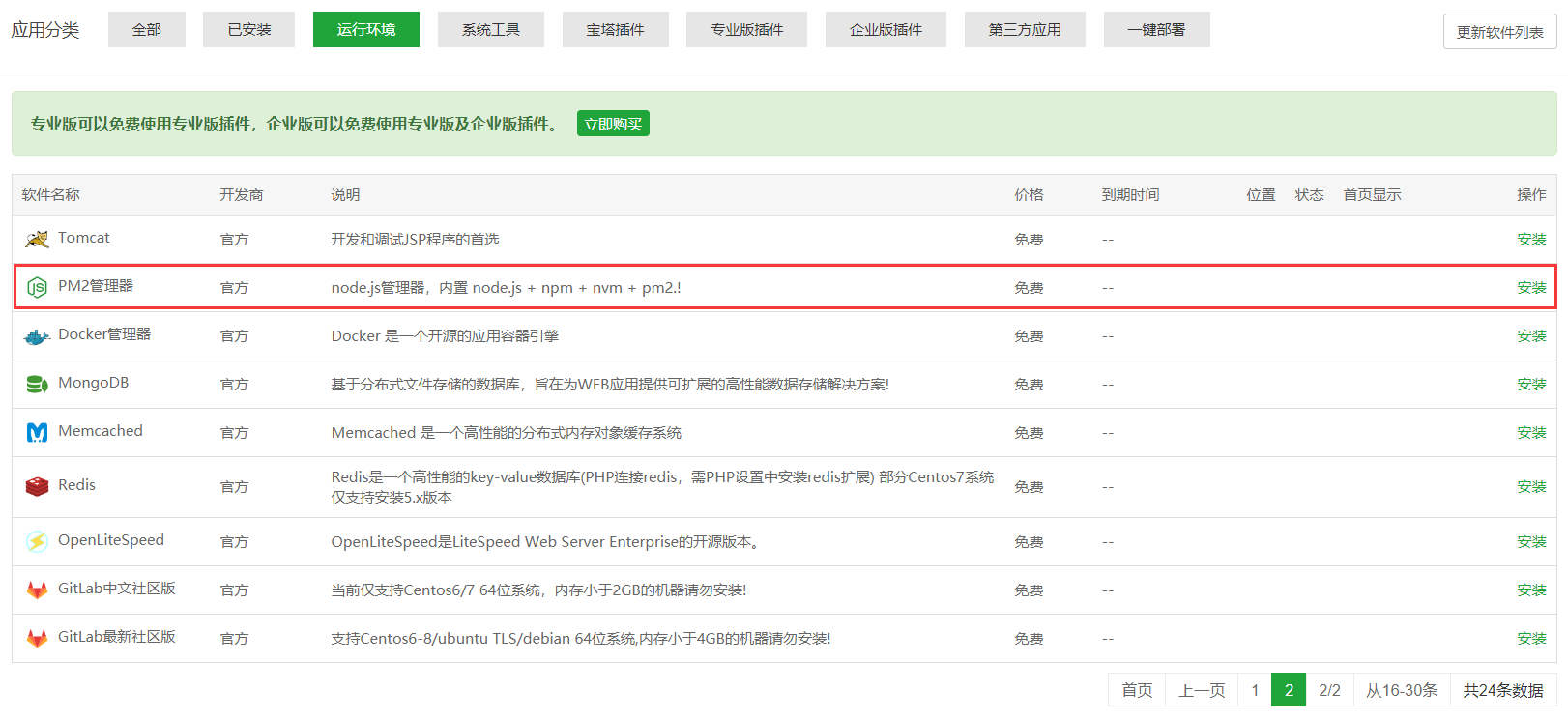Switch to the 全部 category tab
The width and height of the screenshot is (1568, 720).
point(147,29)
